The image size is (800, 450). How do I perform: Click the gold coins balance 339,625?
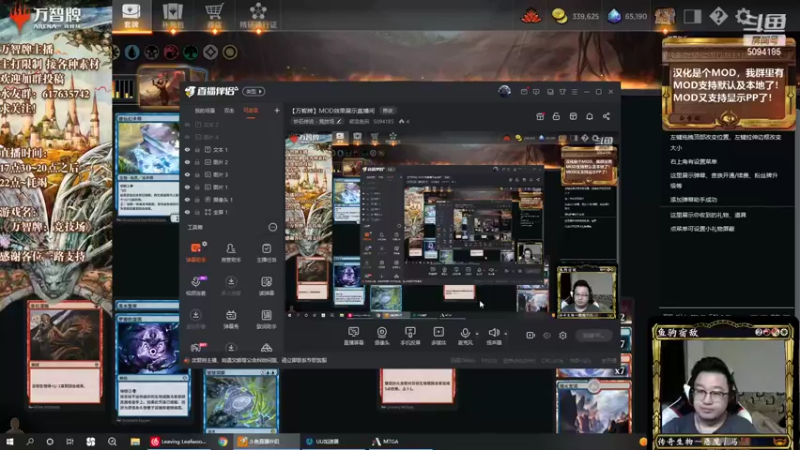coord(576,16)
